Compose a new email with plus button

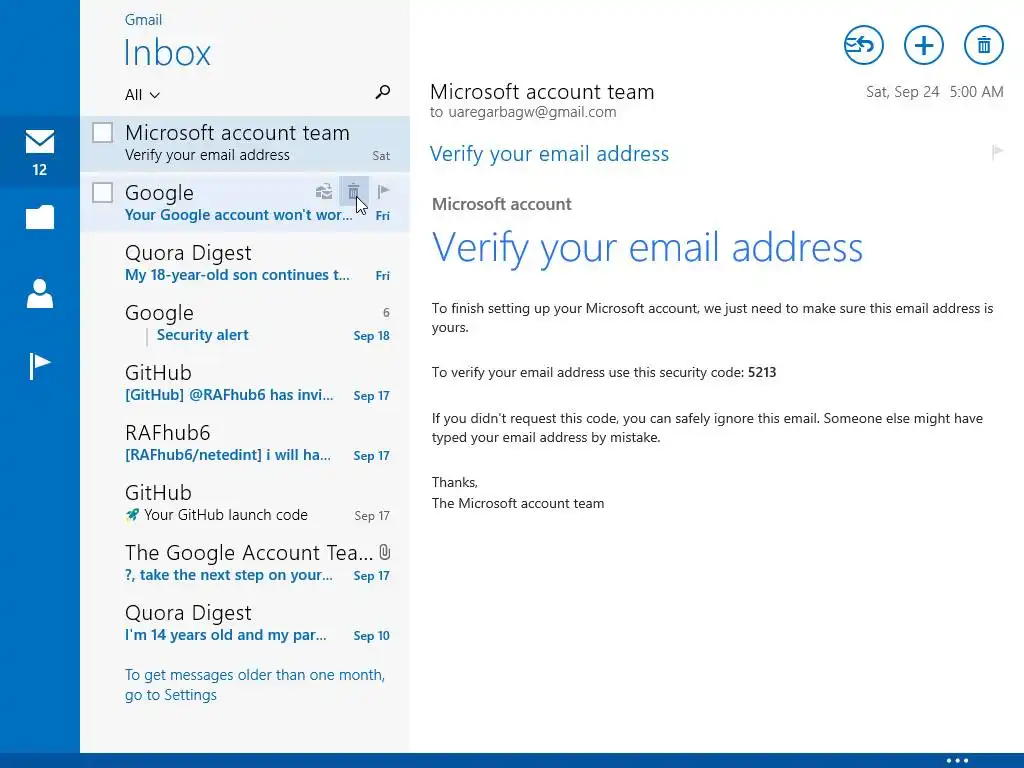click(923, 46)
